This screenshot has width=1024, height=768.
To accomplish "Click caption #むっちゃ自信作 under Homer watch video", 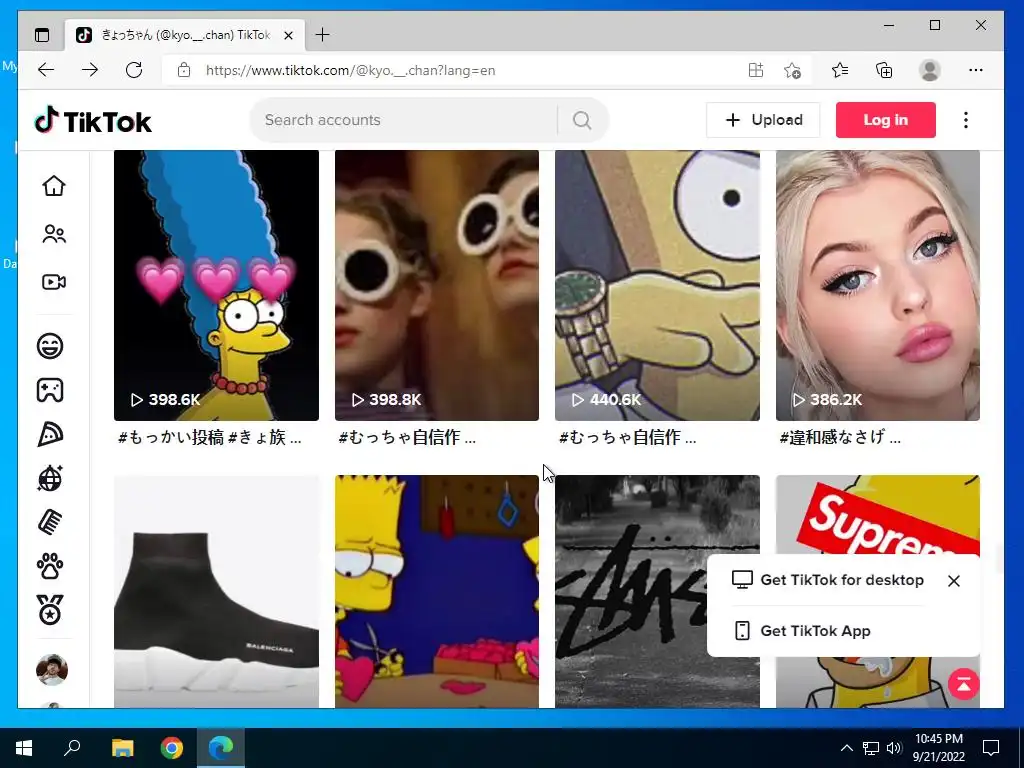I will 620,438.
